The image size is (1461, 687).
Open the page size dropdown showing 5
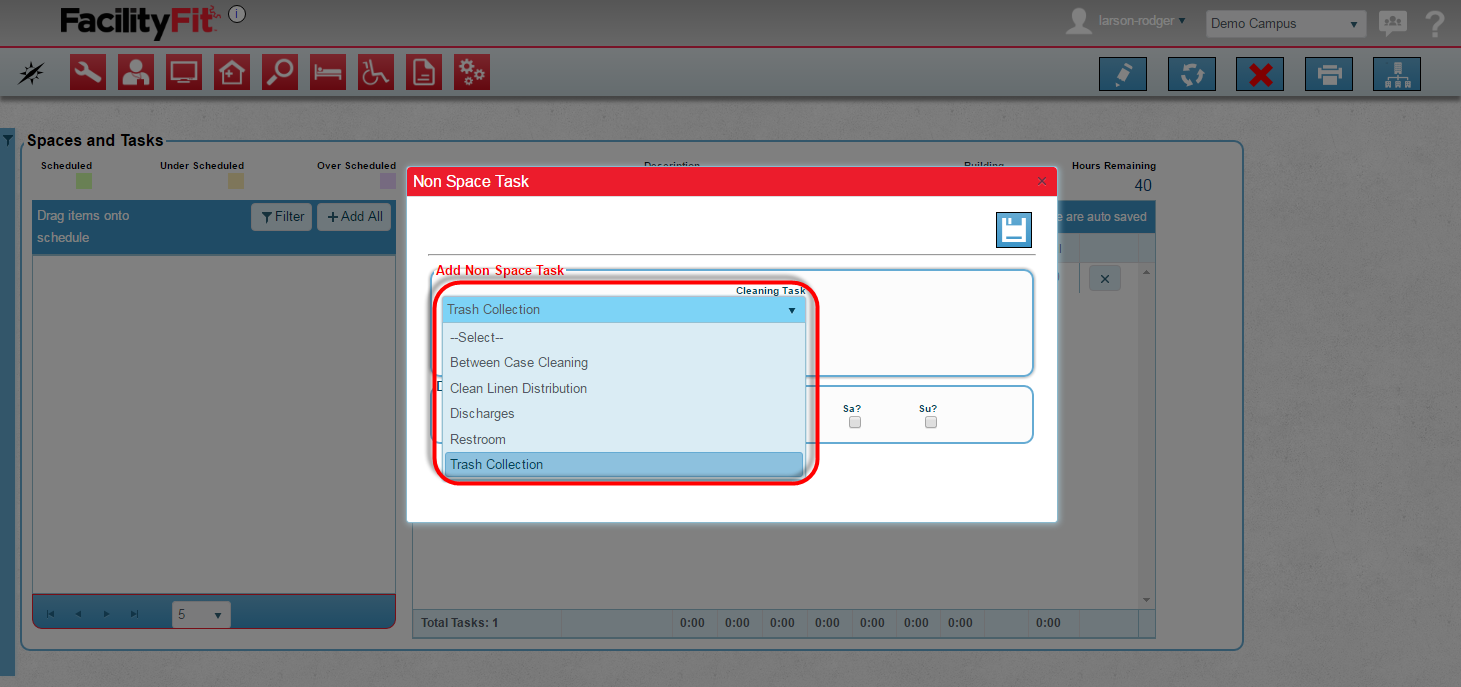pos(200,615)
